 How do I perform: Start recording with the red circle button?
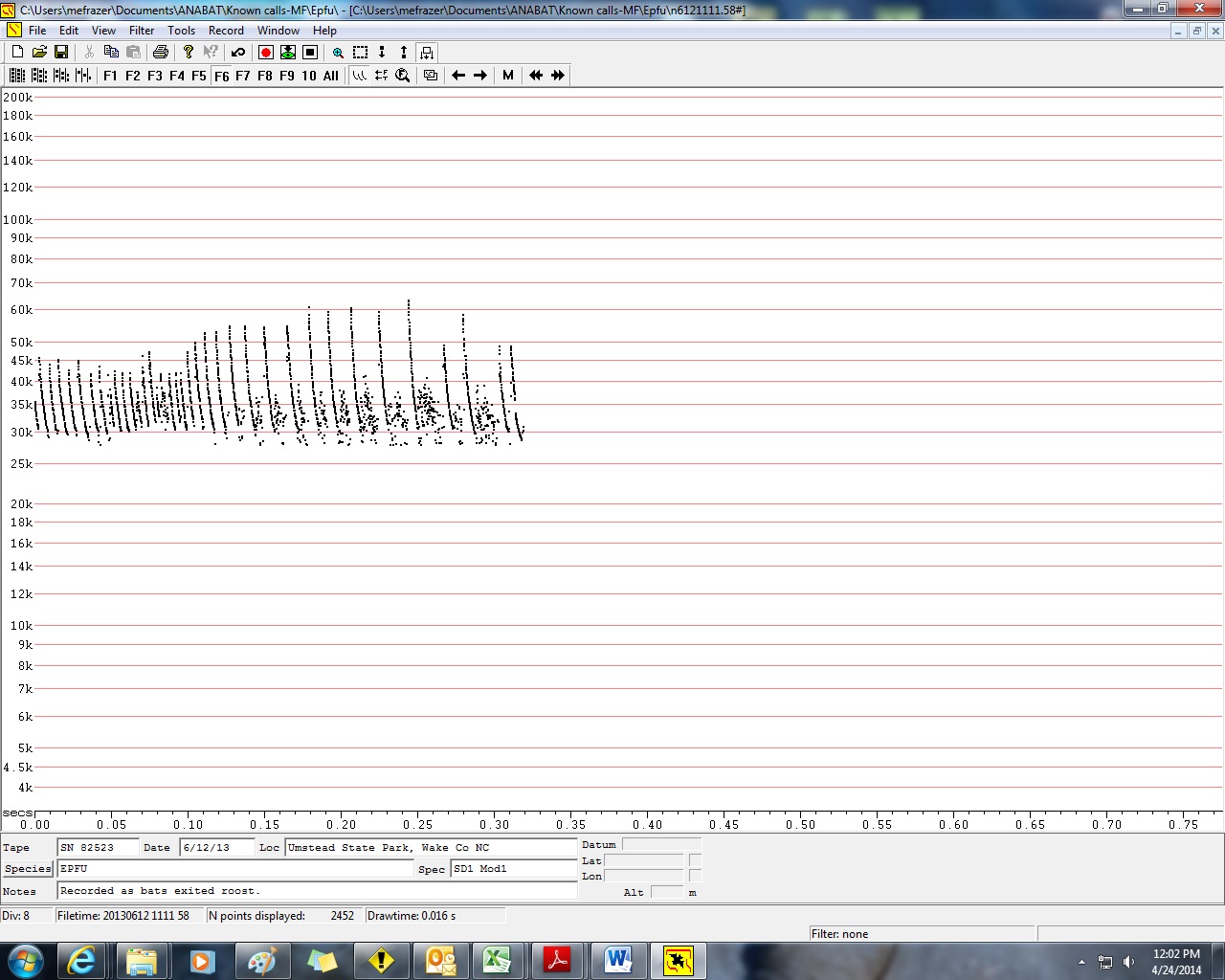pyautogui.click(x=266, y=52)
